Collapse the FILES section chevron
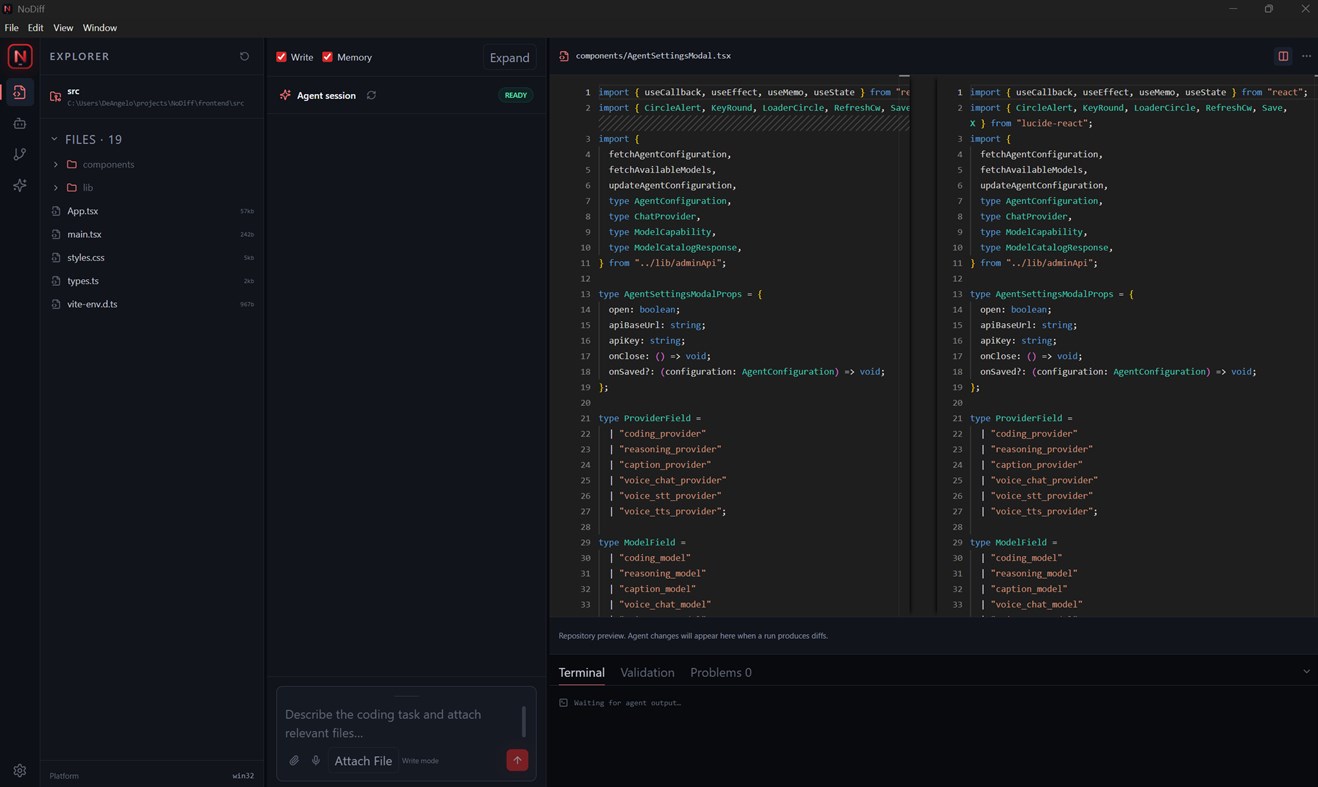Image resolution: width=1318 pixels, height=787 pixels. click(x=54, y=139)
